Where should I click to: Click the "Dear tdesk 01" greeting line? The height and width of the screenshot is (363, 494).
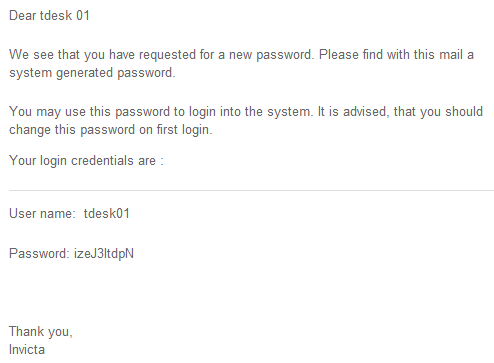(x=49, y=16)
